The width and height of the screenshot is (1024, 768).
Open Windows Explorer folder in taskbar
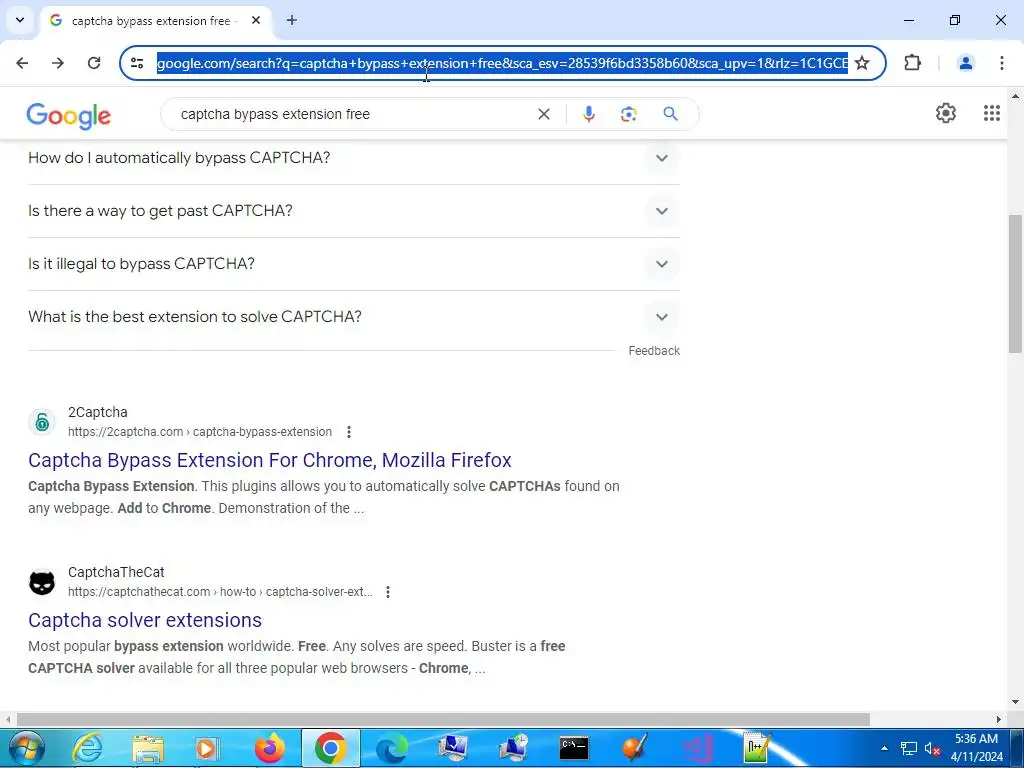click(x=148, y=748)
